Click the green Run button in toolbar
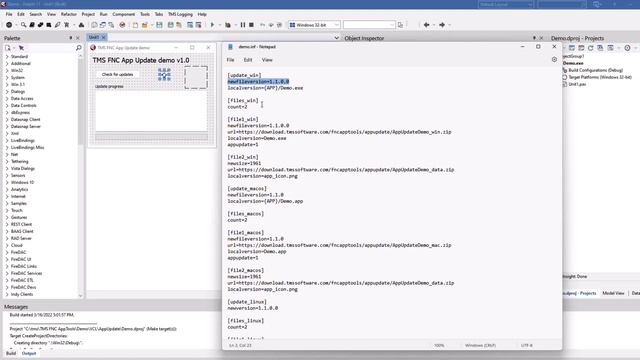 pos(212,25)
